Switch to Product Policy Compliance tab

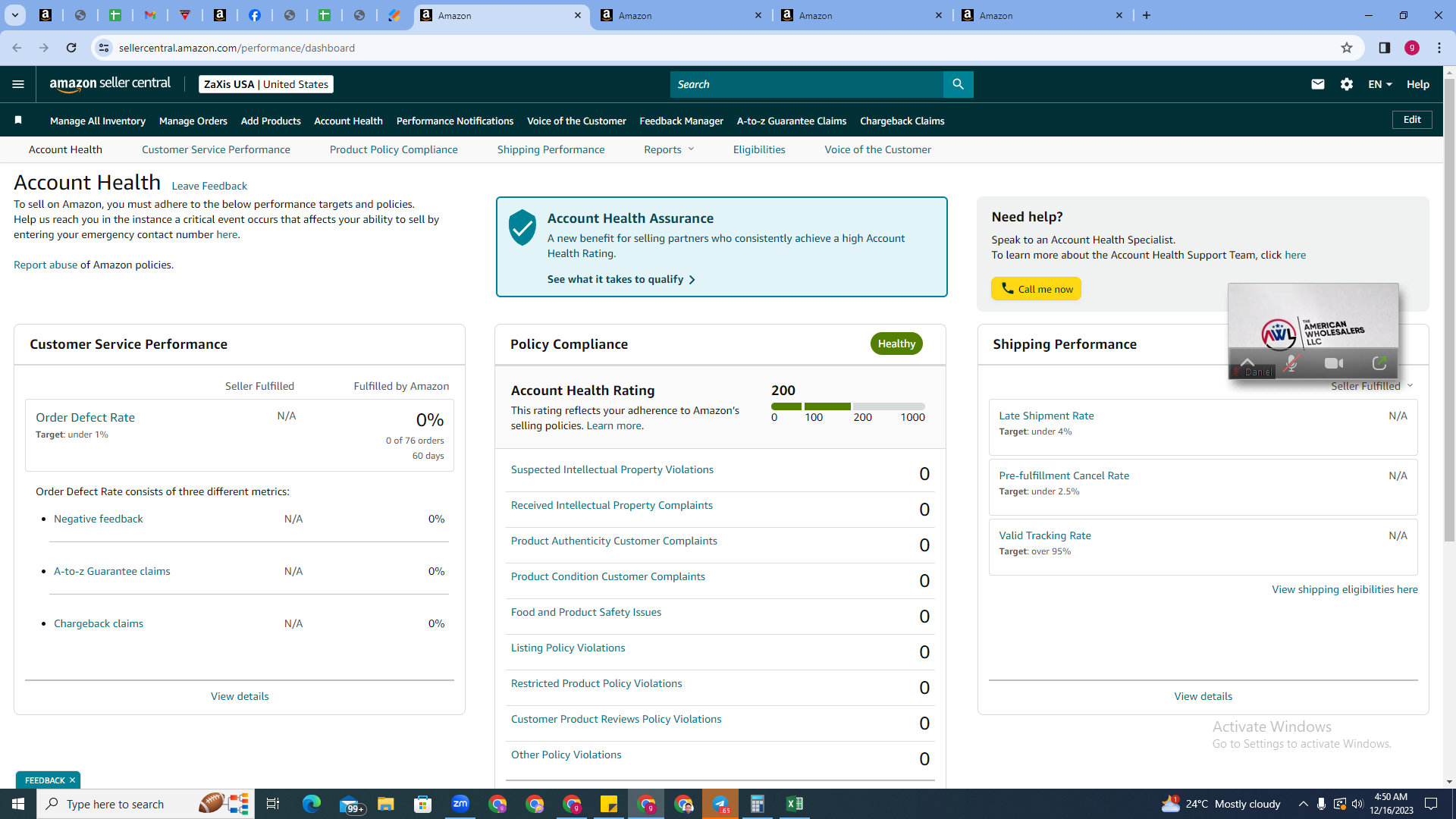click(x=394, y=149)
